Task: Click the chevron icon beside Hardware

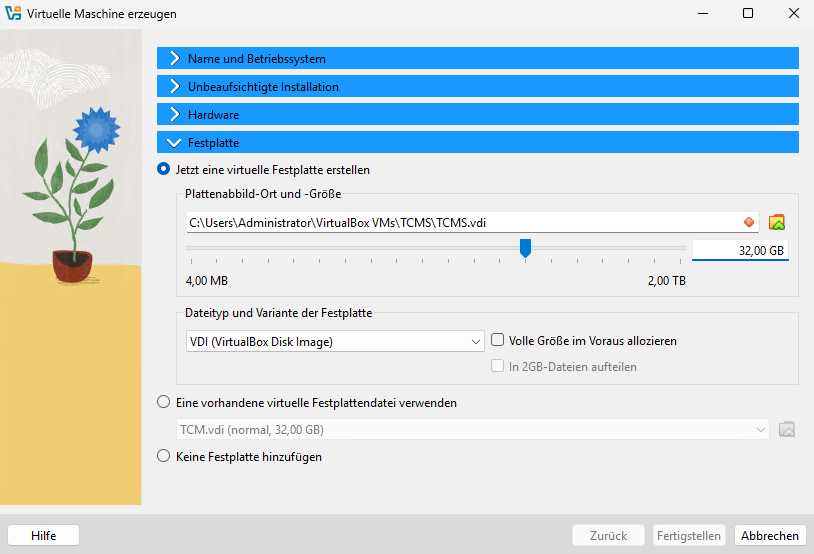Action: point(174,115)
